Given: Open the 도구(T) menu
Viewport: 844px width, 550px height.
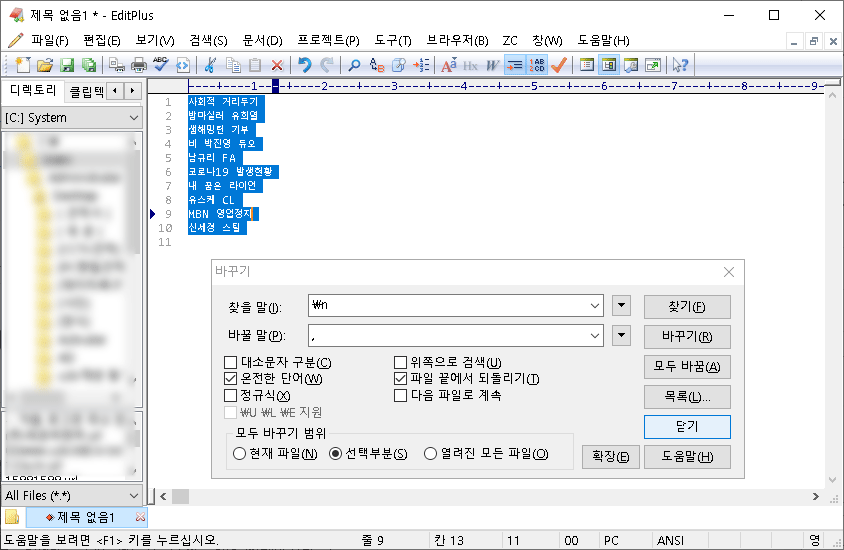Looking at the screenshot, I should [x=393, y=40].
